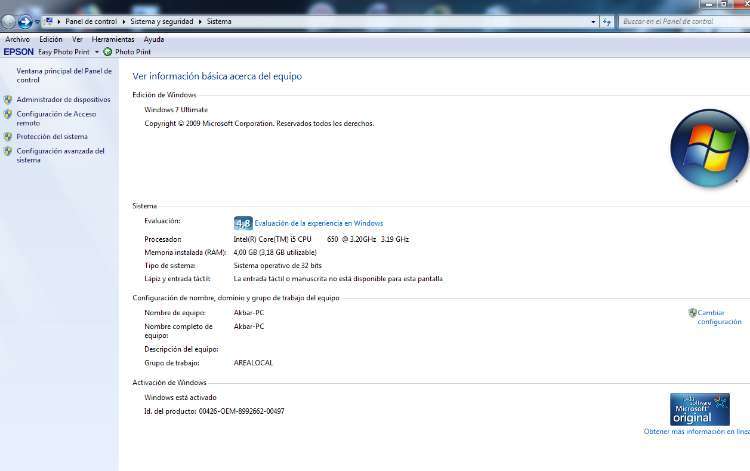Click the computer icon in address bar
Screen dimensions: 750x471
49,22
